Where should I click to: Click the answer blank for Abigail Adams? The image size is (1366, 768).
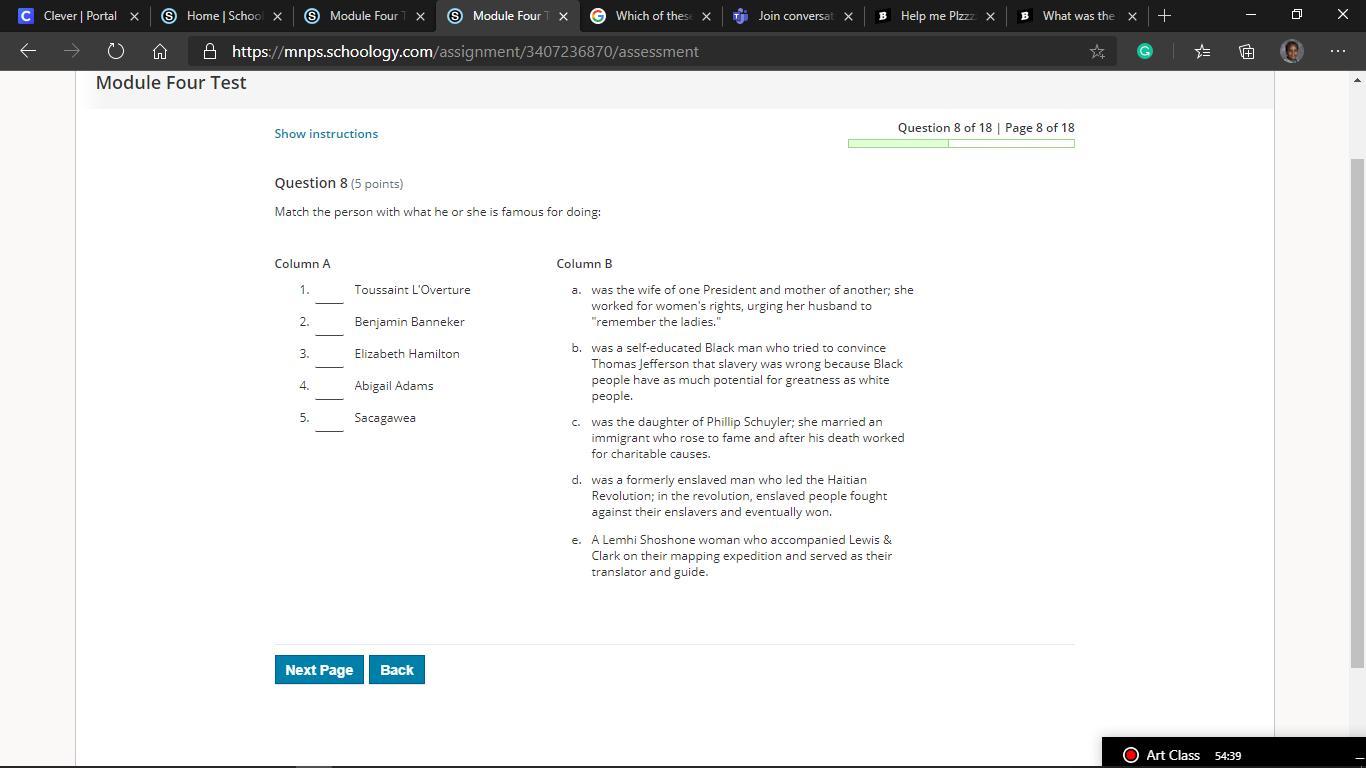[329, 388]
